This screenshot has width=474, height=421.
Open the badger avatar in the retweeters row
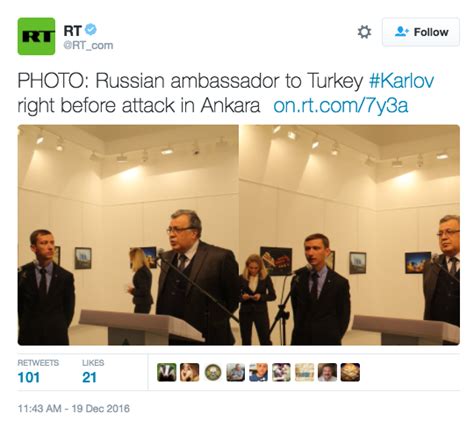point(167,372)
